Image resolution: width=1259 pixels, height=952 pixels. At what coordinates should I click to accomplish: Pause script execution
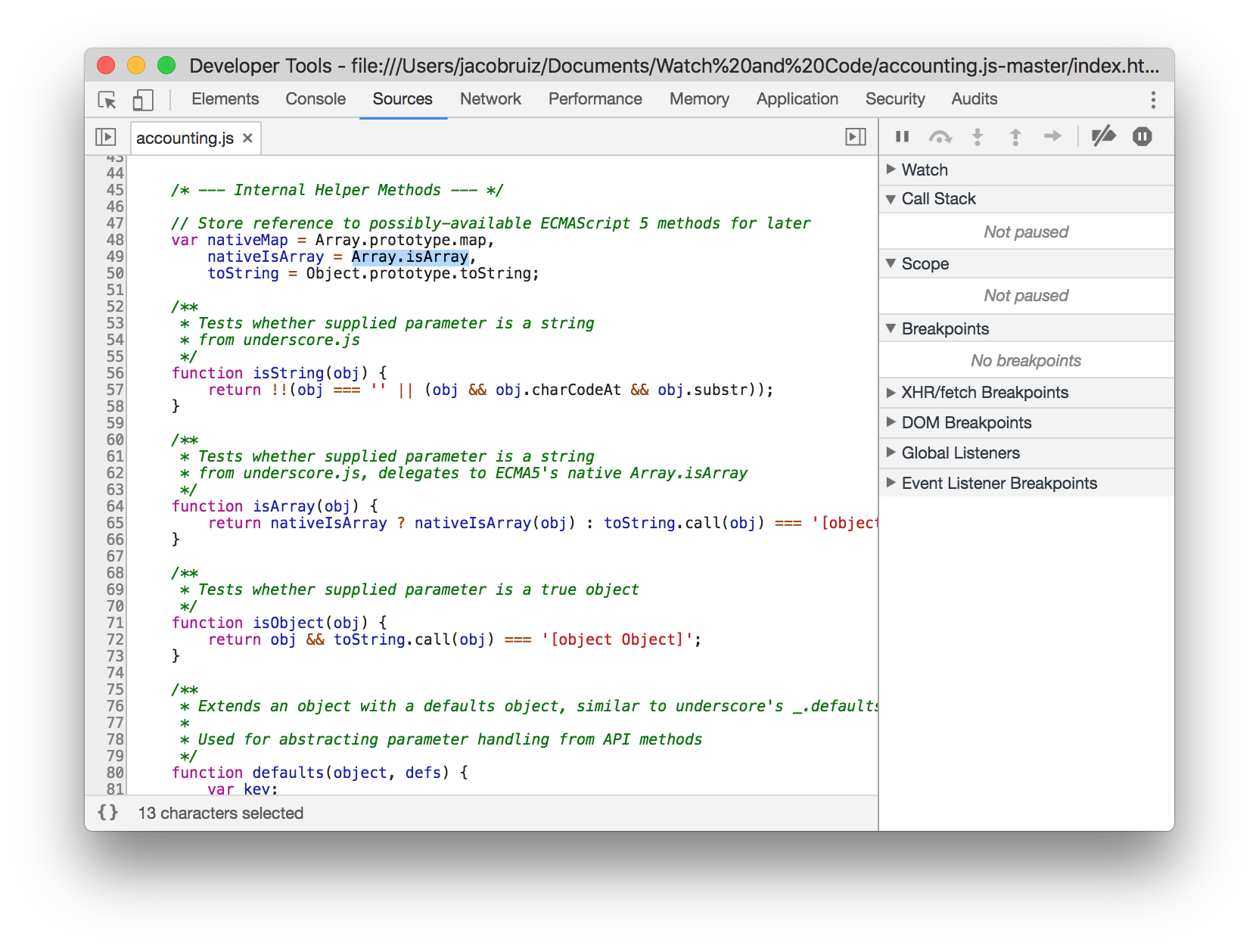(902, 136)
